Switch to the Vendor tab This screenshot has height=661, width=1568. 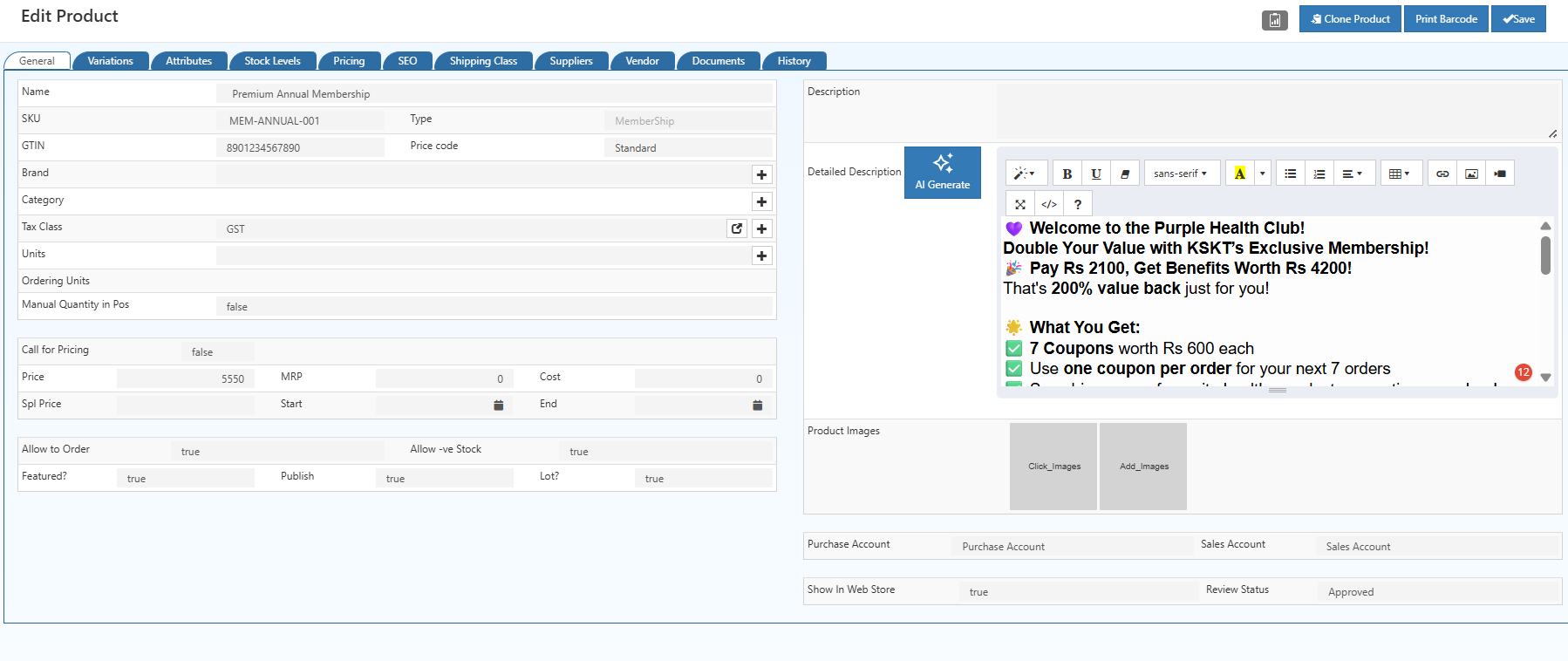tap(643, 61)
